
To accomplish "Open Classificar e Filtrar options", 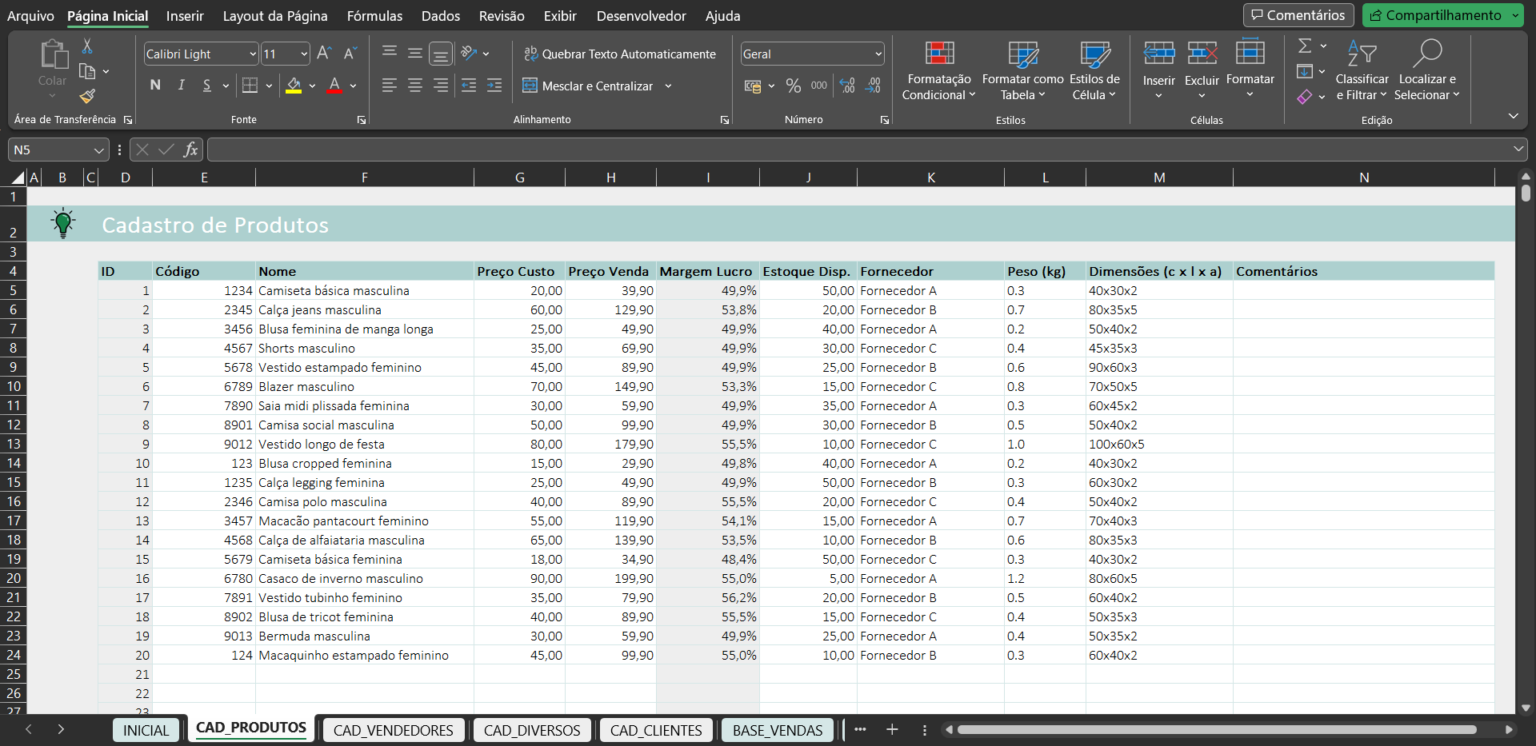I will (1362, 70).
